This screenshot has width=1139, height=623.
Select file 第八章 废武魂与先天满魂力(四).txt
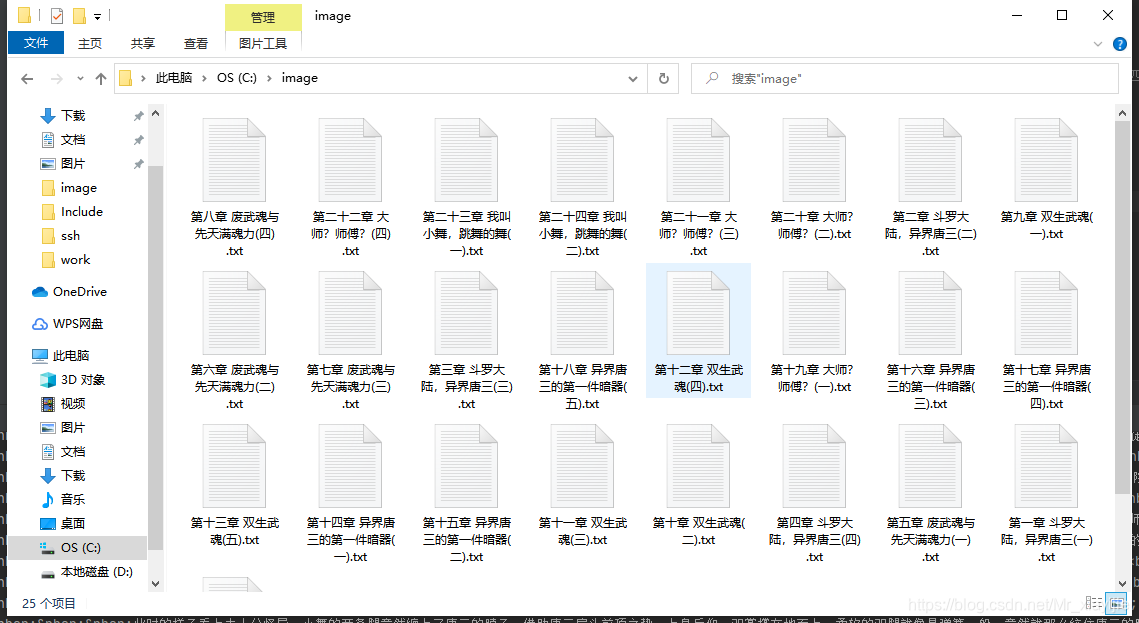235,187
